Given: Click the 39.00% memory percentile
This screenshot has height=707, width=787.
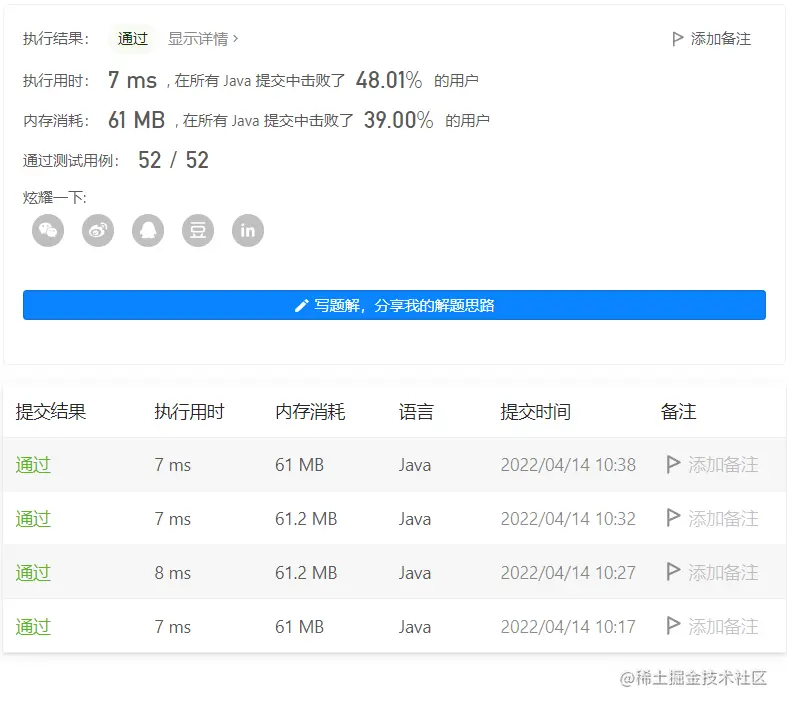Looking at the screenshot, I should point(399,120).
